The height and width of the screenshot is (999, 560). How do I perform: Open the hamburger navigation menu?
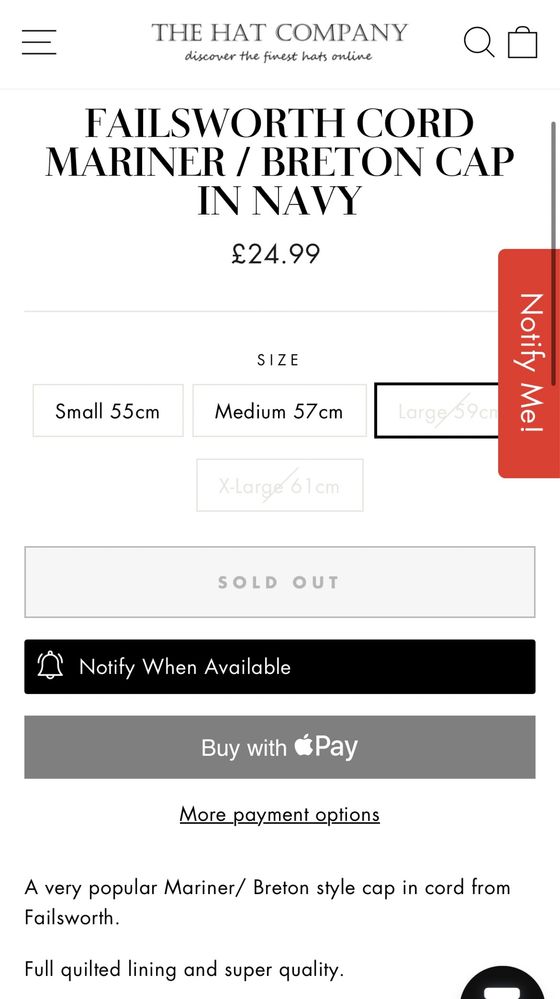point(39,42)
